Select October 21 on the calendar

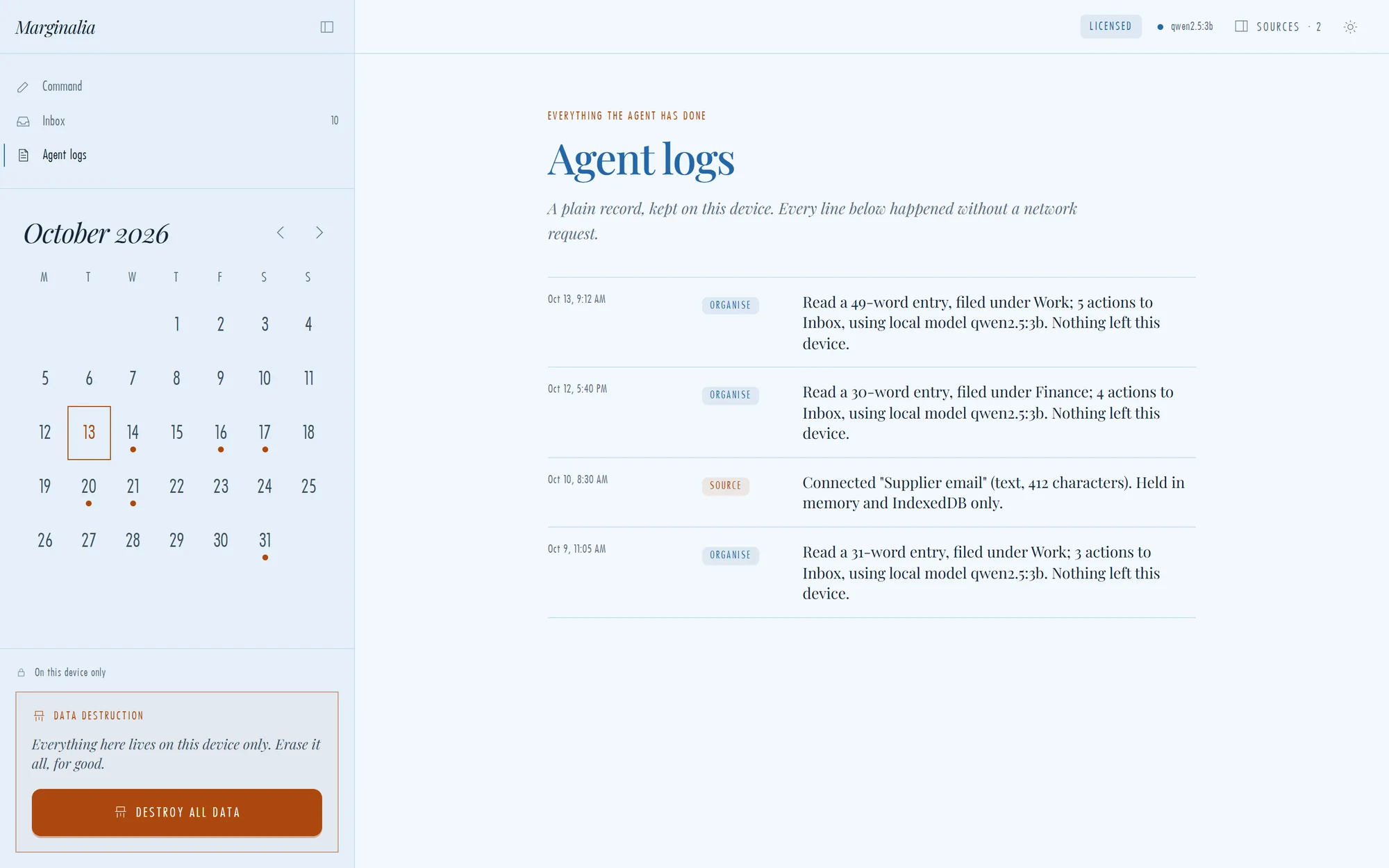tap(133, 487)
